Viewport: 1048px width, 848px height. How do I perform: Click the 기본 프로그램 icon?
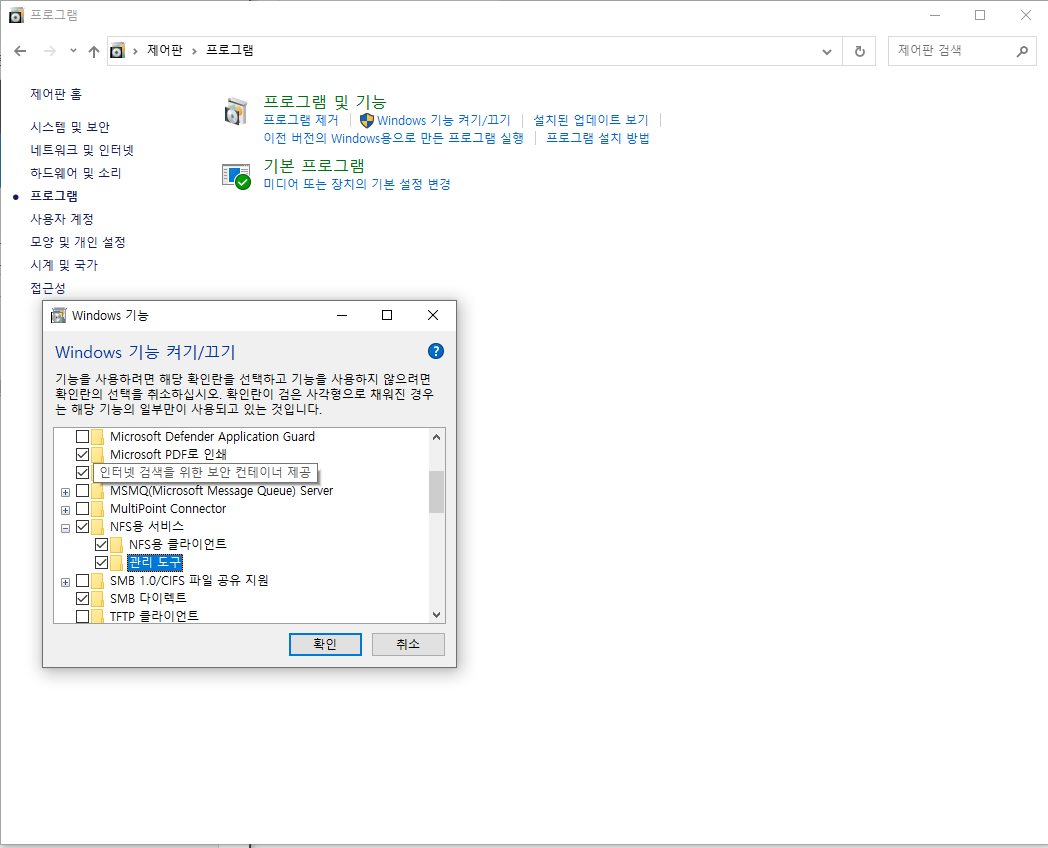pos(236,176)
